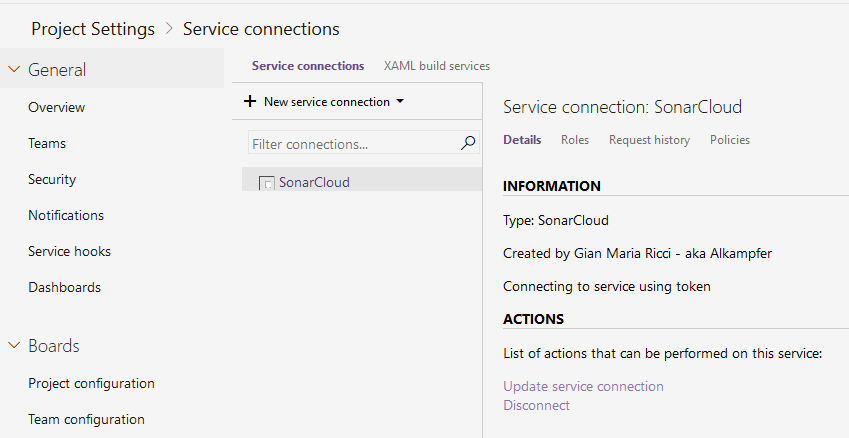
Task: Open the Roles tab
Action: 575,140
